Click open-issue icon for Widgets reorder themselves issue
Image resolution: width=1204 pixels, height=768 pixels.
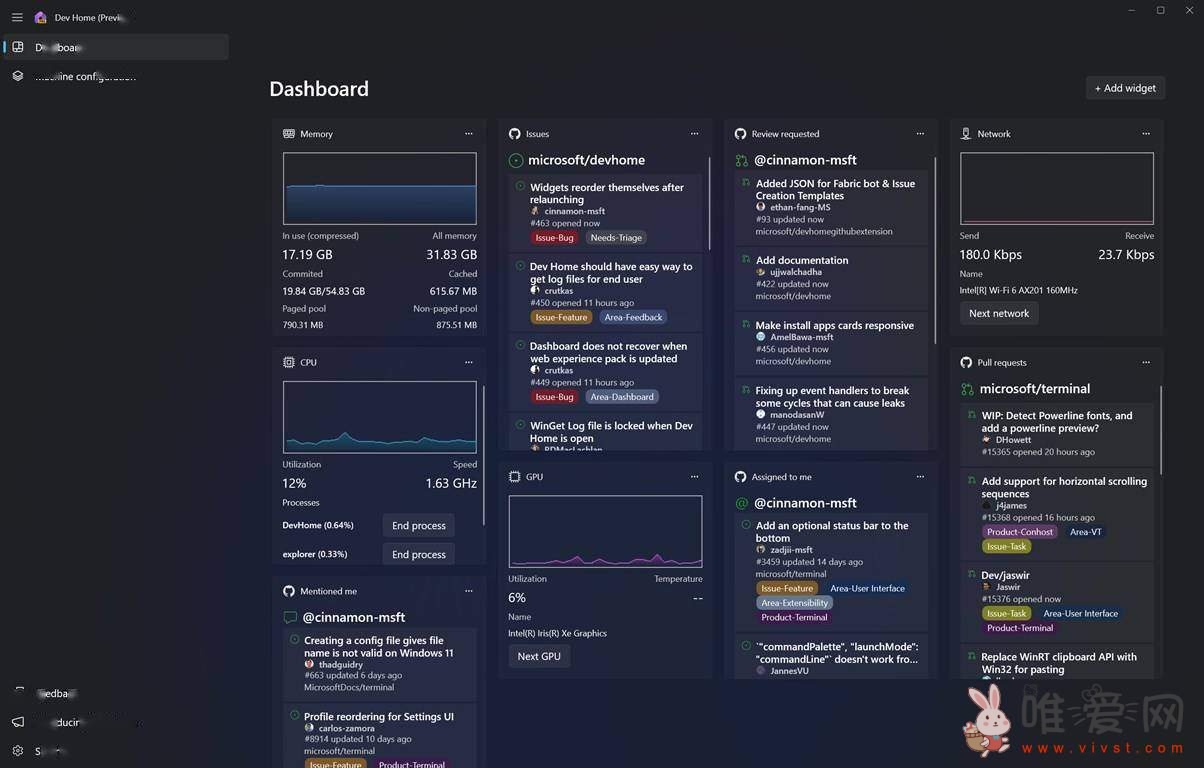point(520,186)
